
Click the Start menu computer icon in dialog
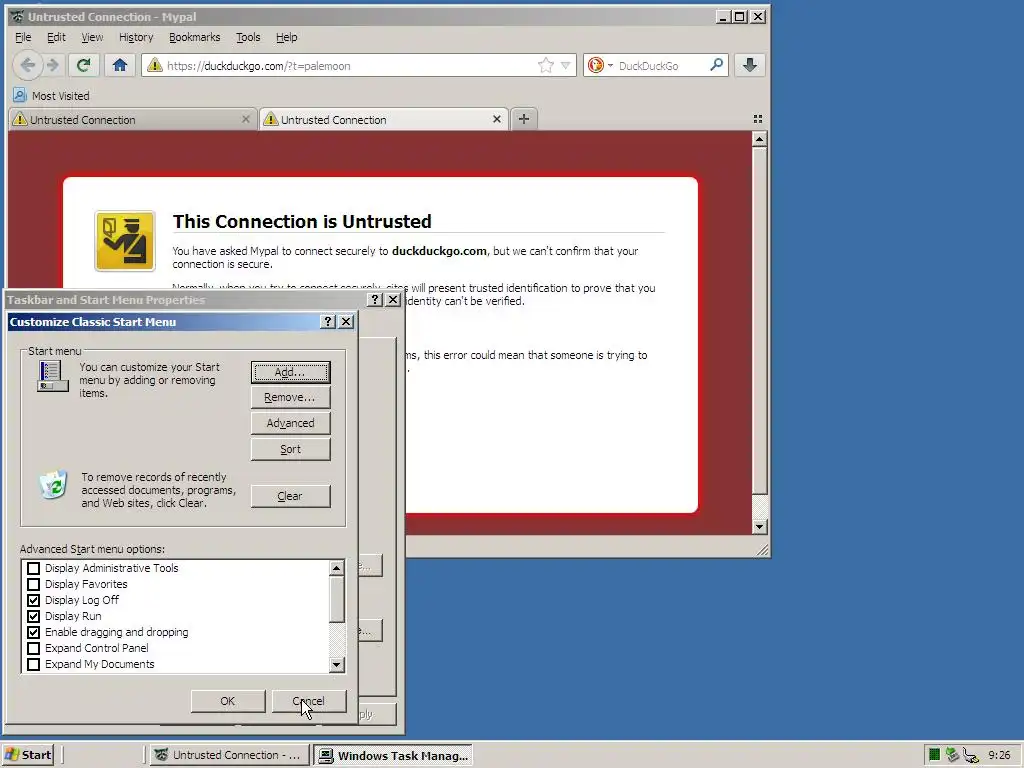pyautogui.click(x=52, y=376)
